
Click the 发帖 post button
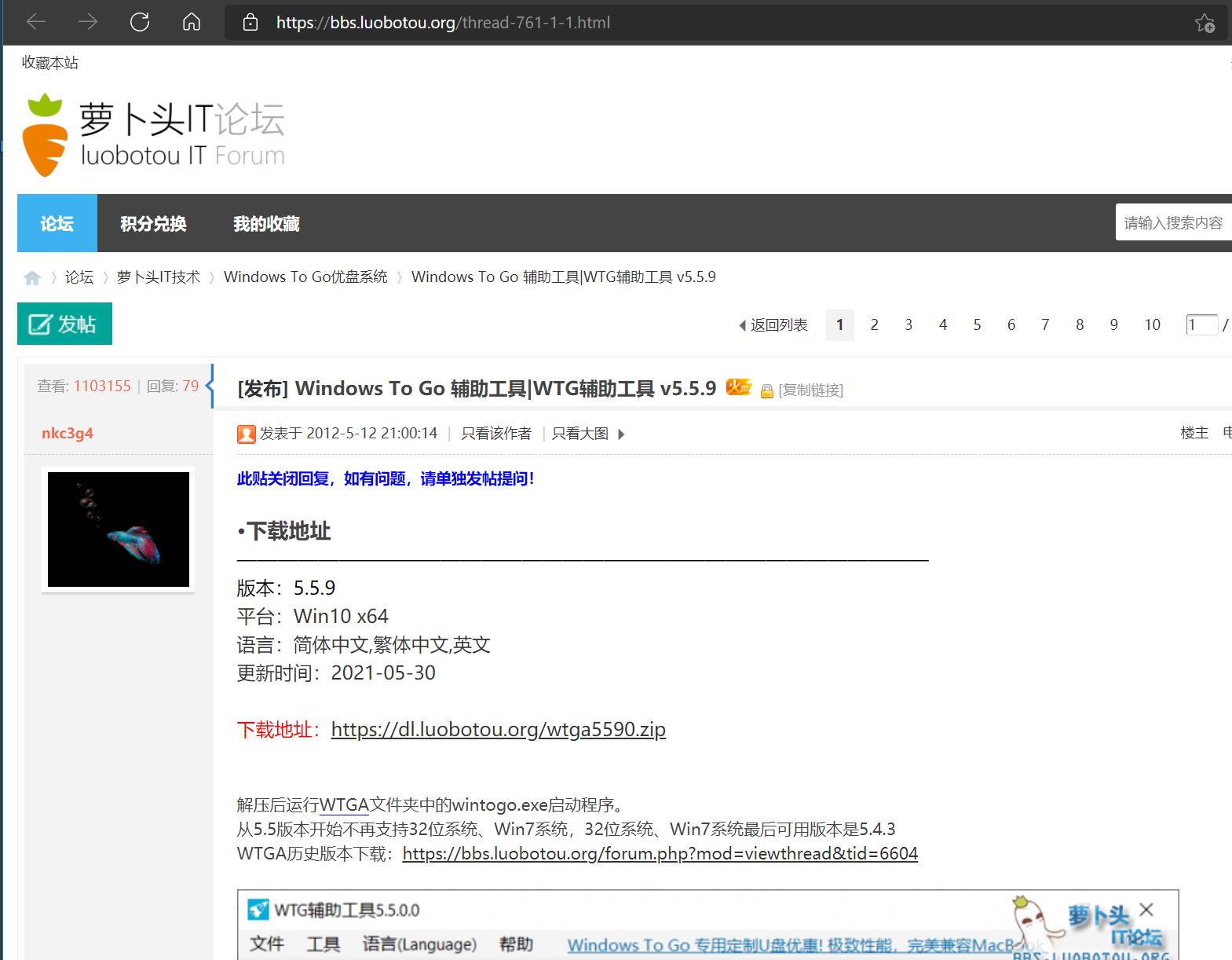pos(64,324)
